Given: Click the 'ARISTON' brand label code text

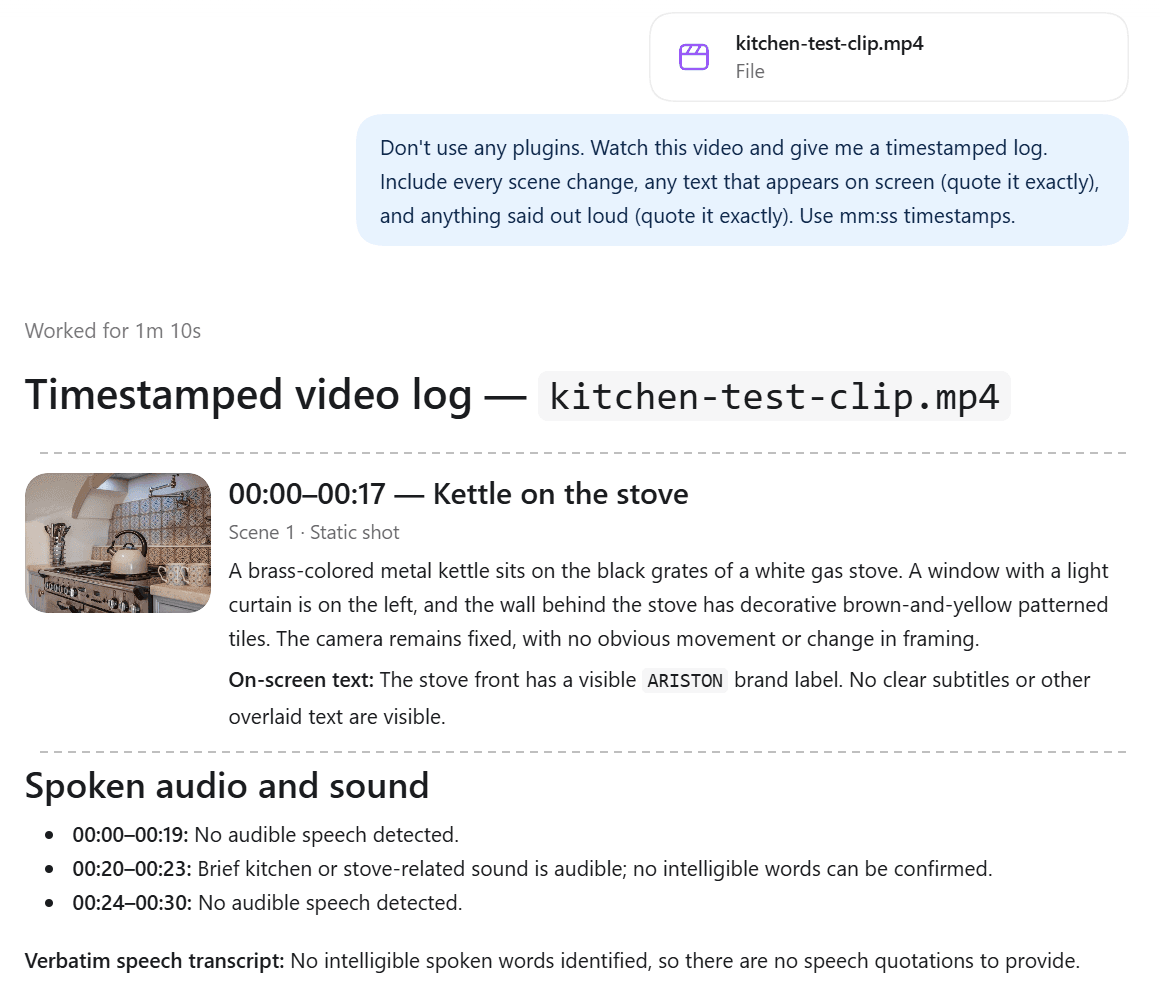Looking at the screenshot, I should (685, 680).
